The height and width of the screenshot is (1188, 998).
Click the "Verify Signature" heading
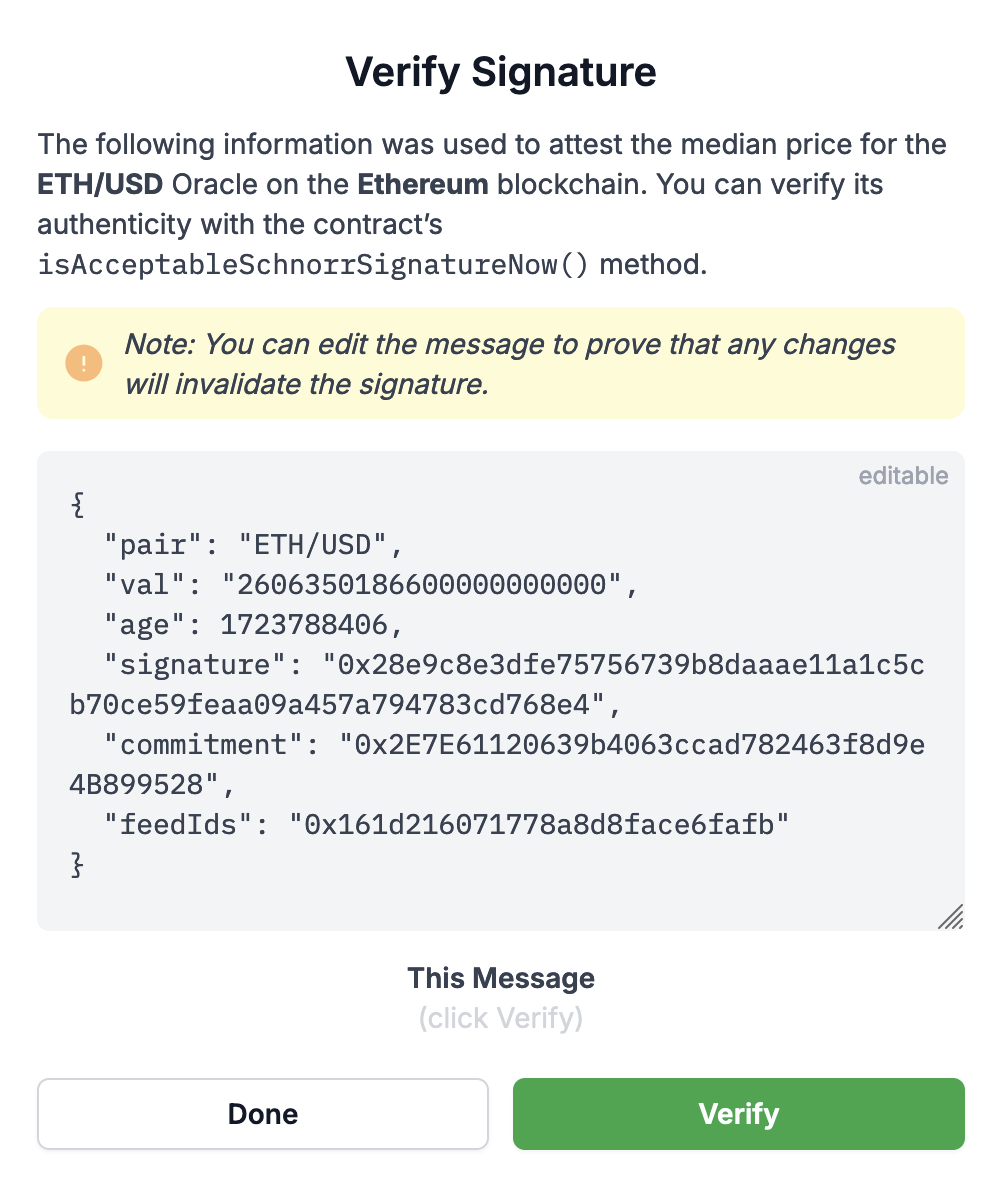click(x=500, y=72)
